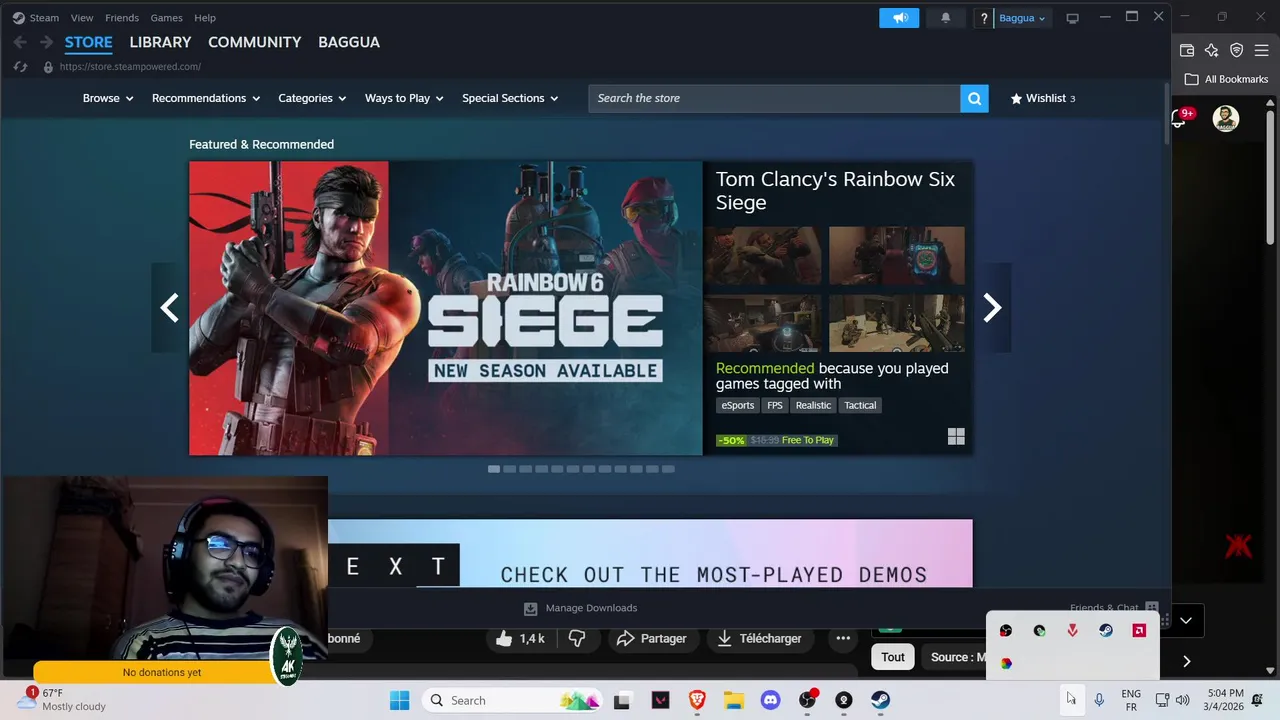This screenshot has height=720, width=1280.
Task: Switch to the LIBRARY tab
Action: point(160,42)
